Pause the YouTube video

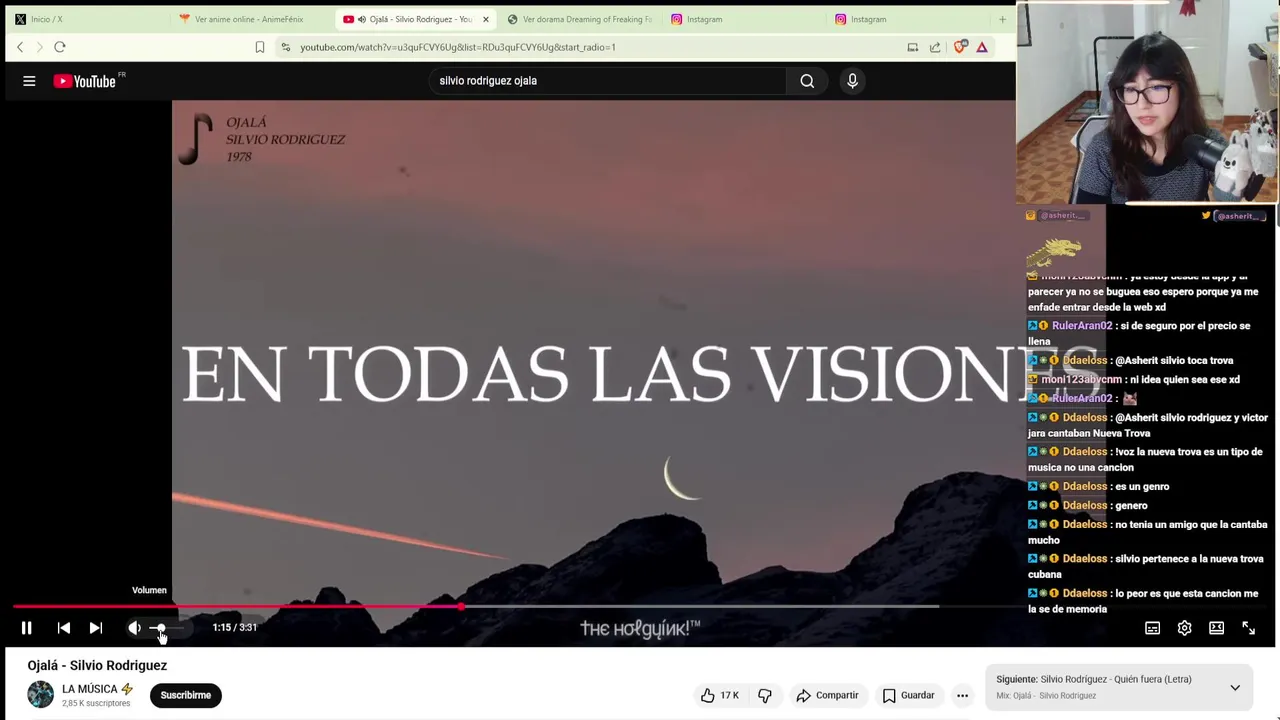click(x=27, y=628)
